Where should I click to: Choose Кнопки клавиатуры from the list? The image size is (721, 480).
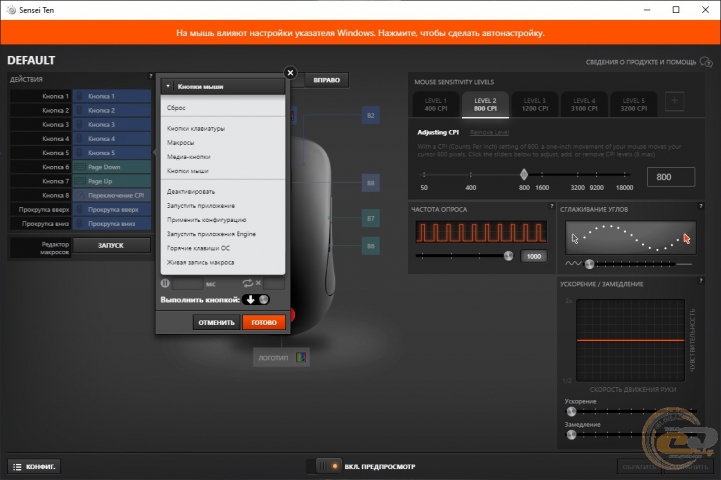(x=223, y=129)
